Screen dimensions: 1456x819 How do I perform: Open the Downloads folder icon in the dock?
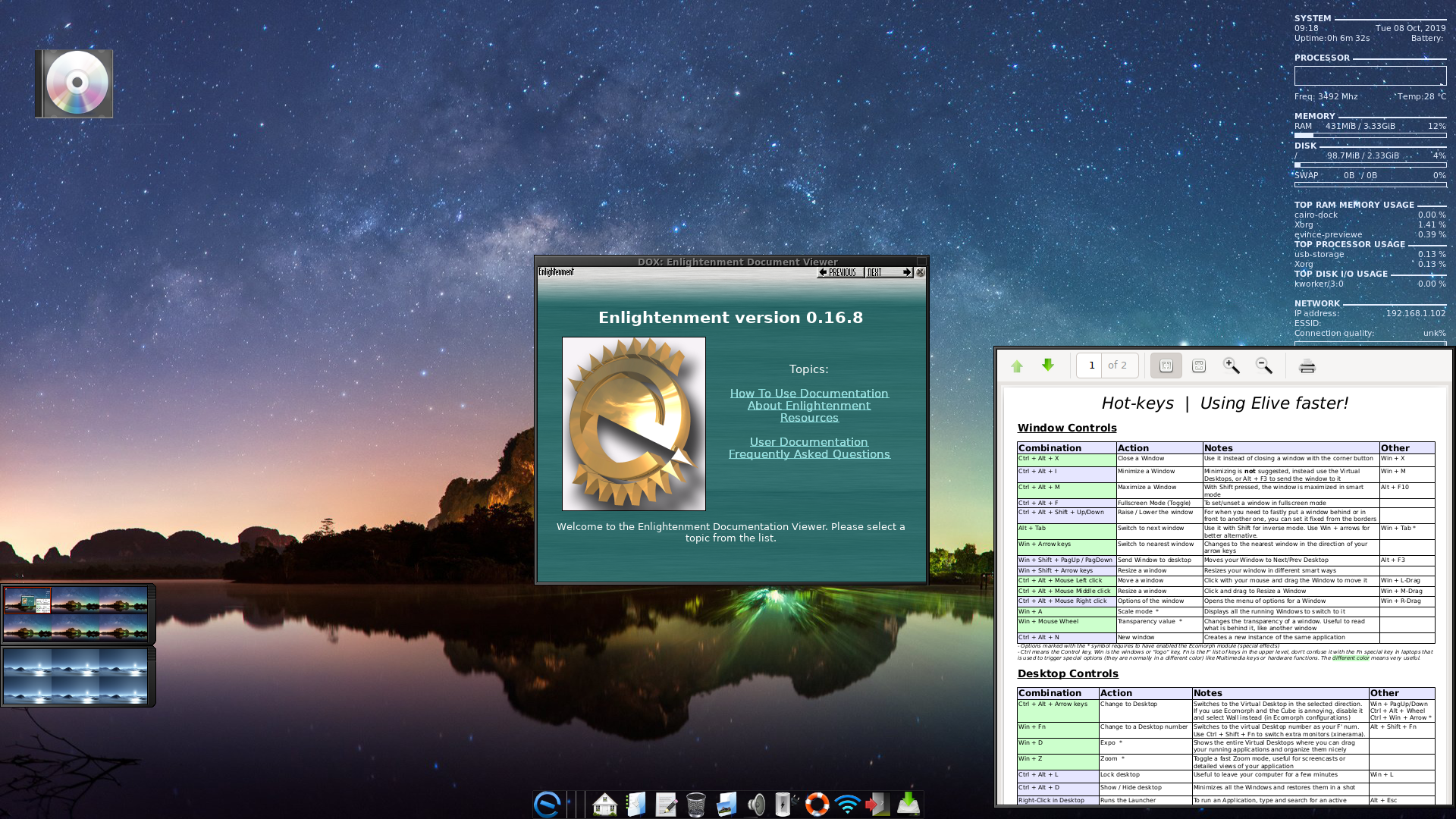[x=636, y=804]
